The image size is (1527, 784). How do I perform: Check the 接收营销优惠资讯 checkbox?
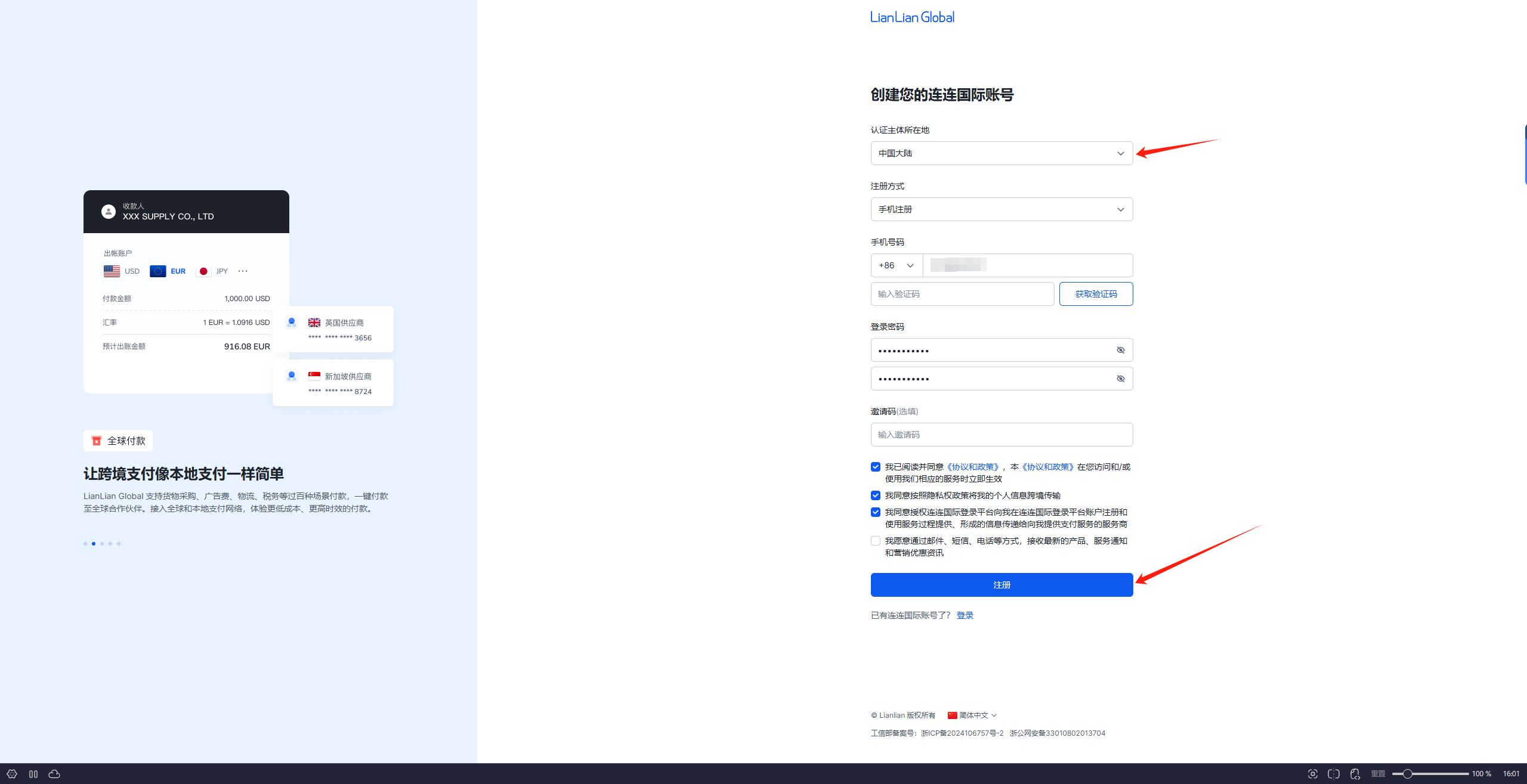(x=876, y=541)
